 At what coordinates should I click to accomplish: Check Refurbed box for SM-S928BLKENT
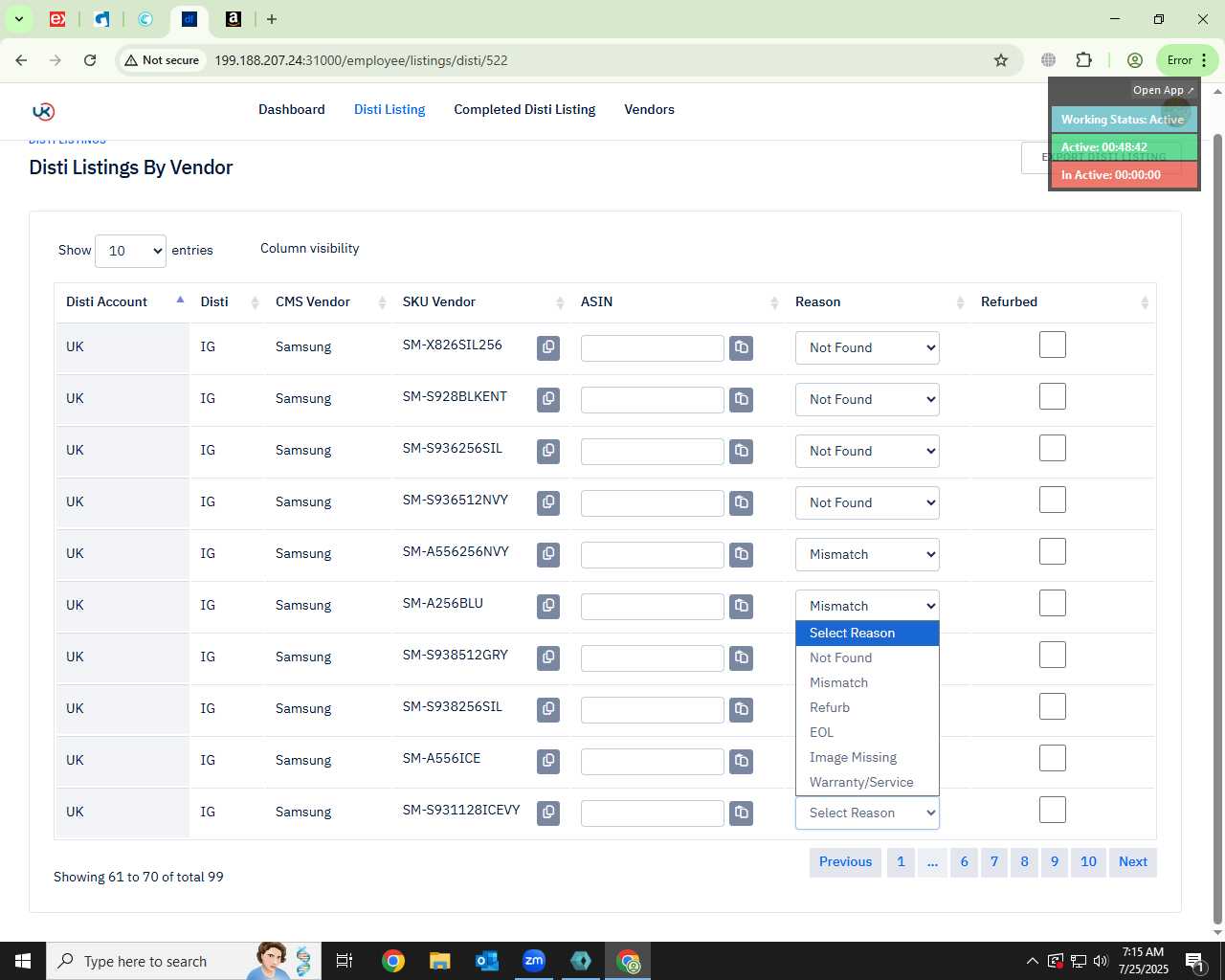pos(1053,396)
